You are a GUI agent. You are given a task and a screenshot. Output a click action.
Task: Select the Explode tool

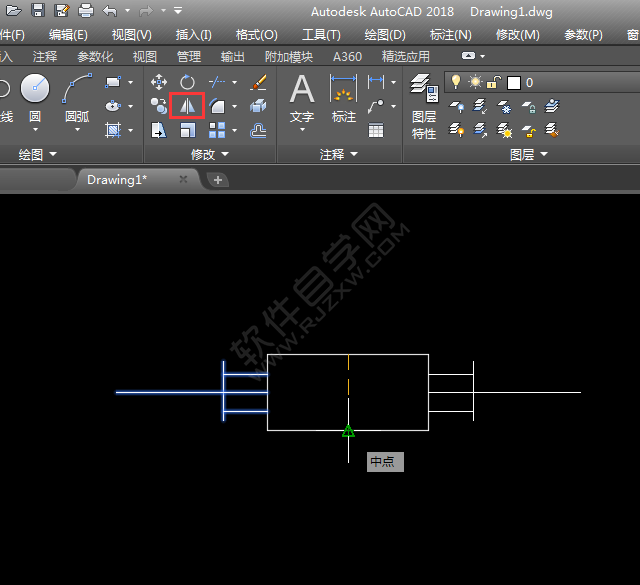(258, 106)
